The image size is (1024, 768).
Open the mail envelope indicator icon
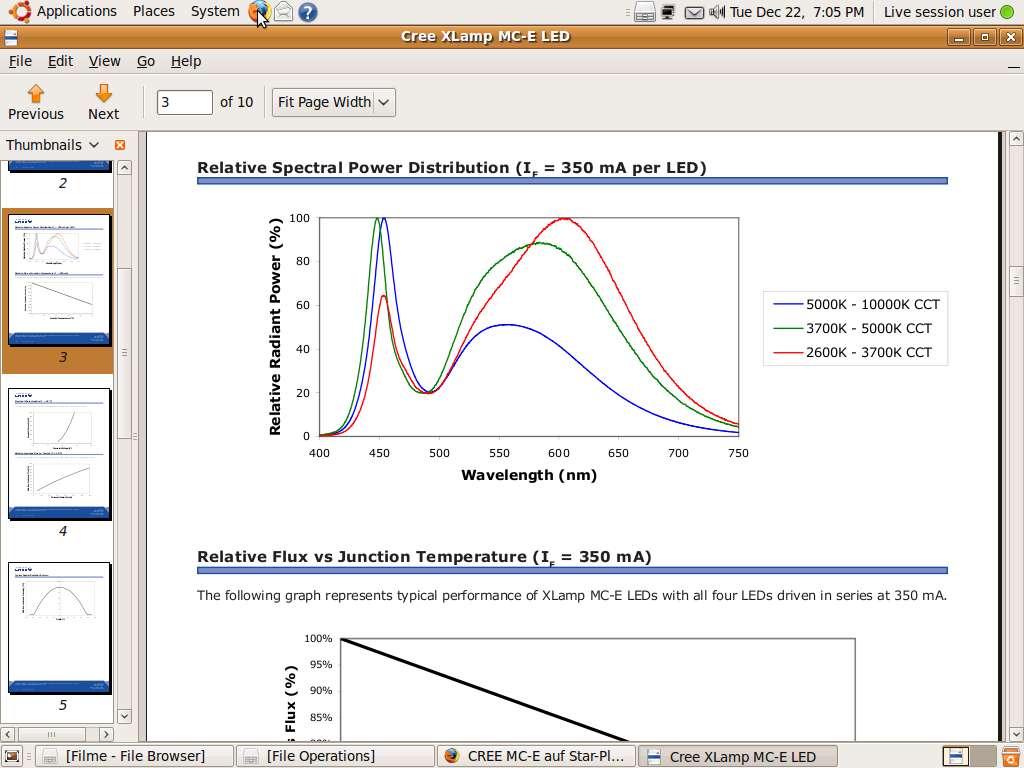click(x=694, y=12)
